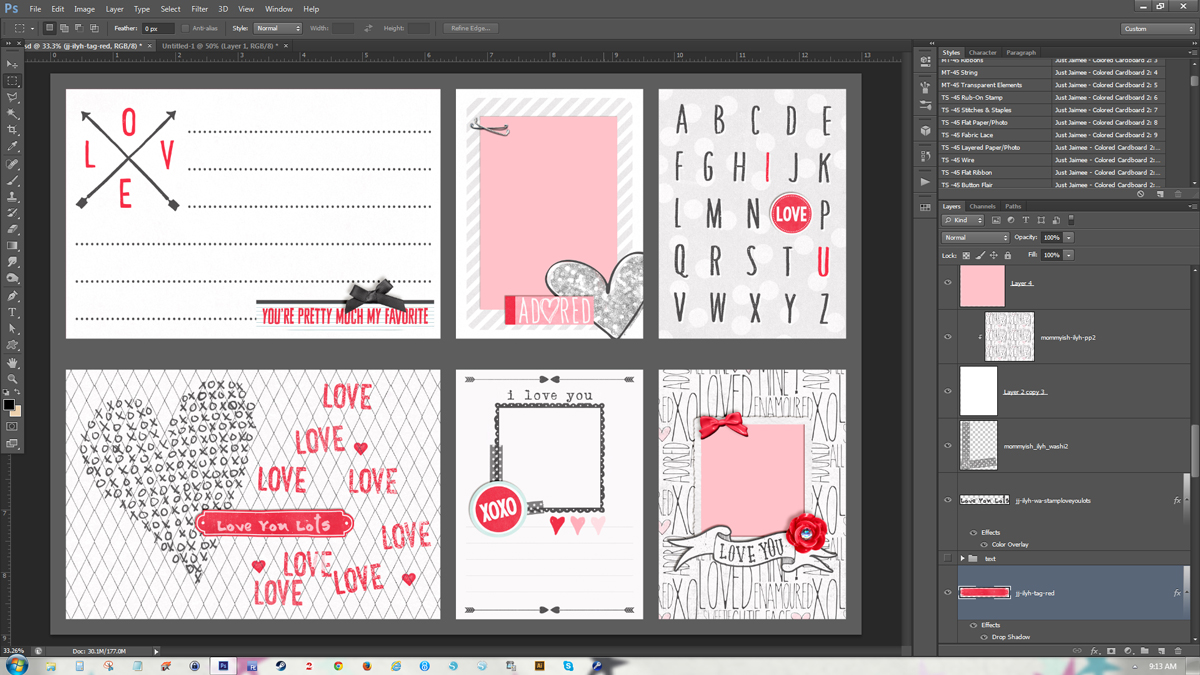The width and height of the screenshot is (1200, 675).
Task: Click the Intersect with Selection icon
Action: 94,28
